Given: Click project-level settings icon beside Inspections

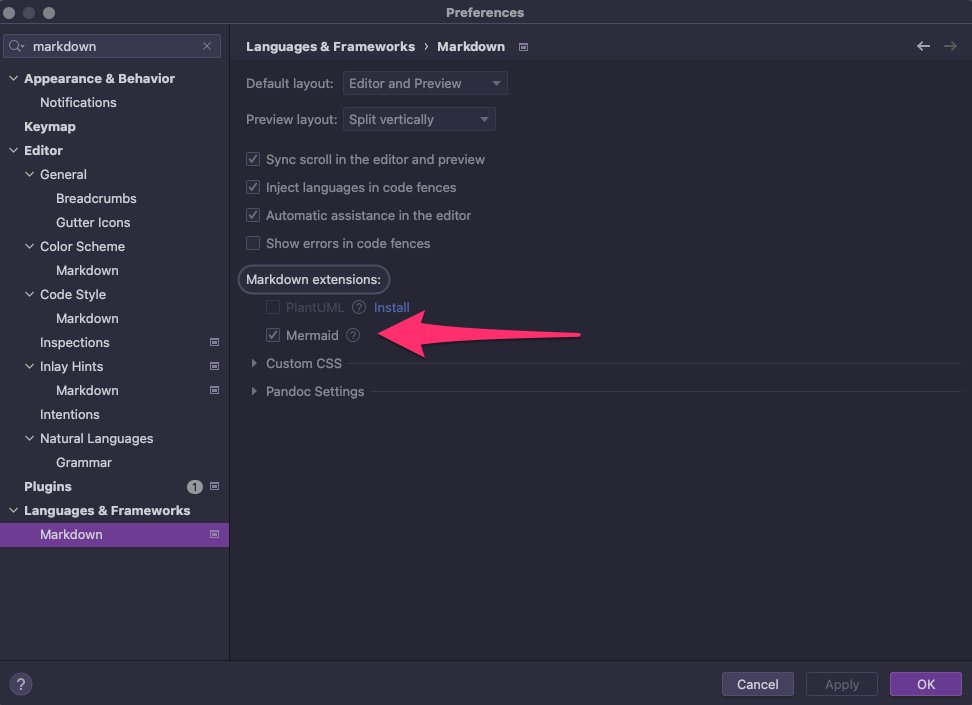Looking at the screenshot, I should [x=214, y=342].
